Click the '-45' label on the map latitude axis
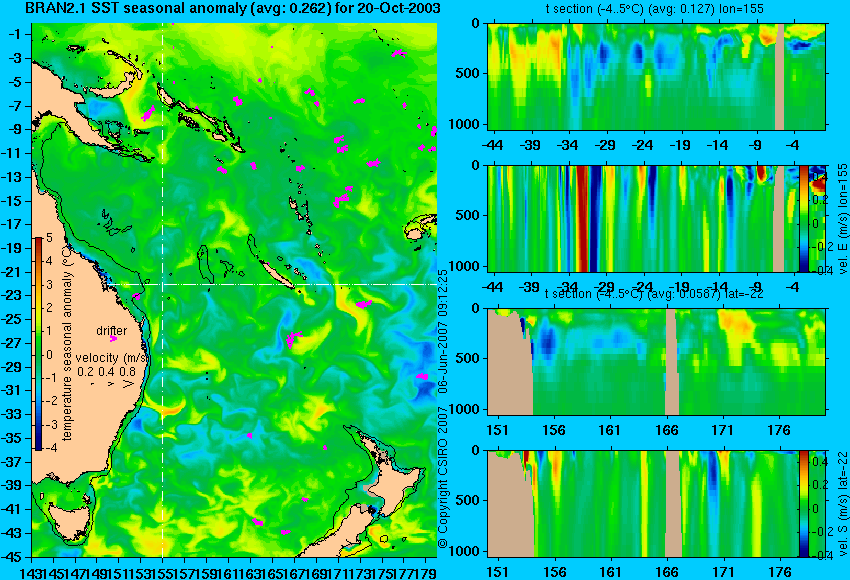Viewport: 850px width, 580px height. pyautogui.click(x=12, y=557)
